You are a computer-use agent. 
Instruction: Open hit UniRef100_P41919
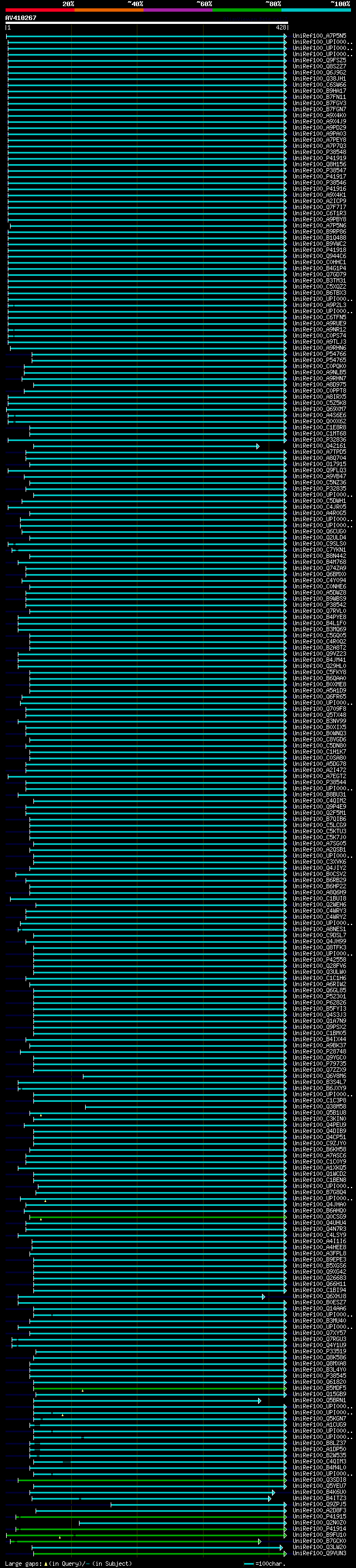point(319,159)
